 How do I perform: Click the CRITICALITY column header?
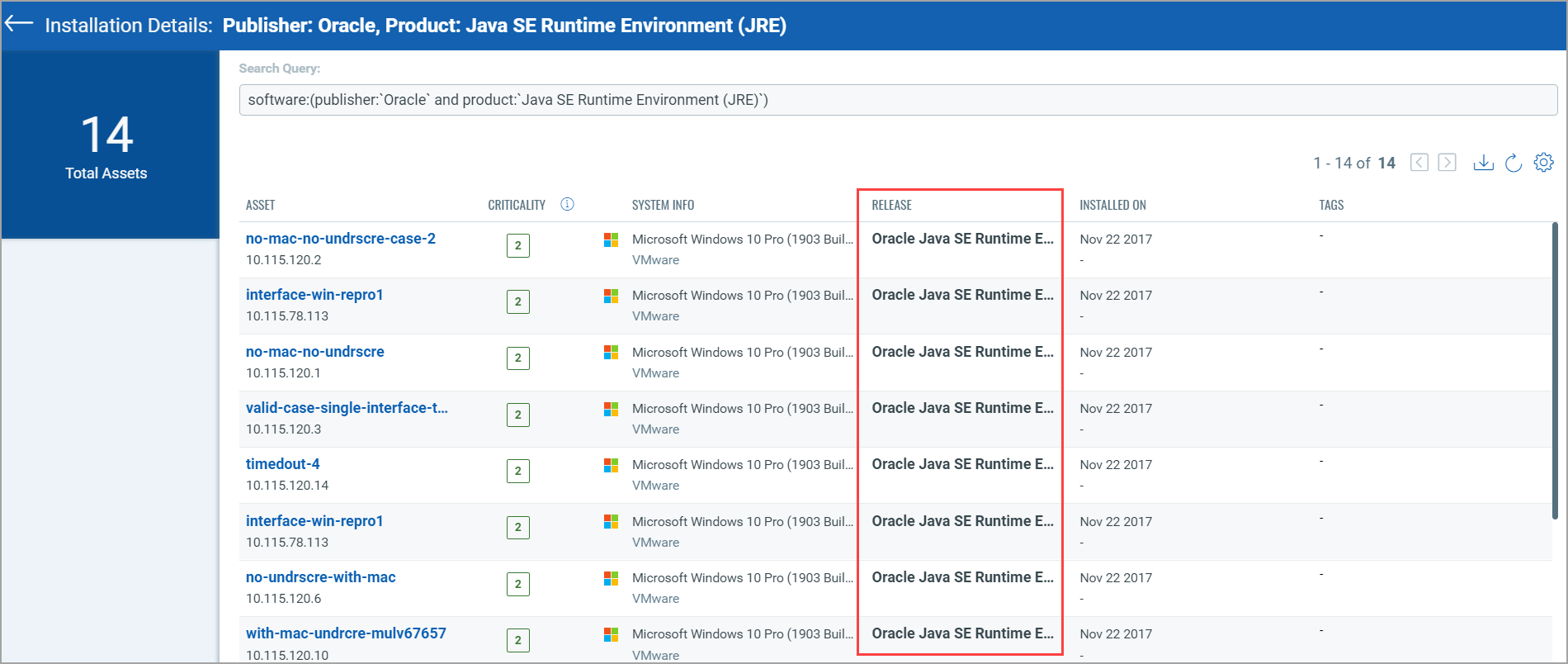tap(517, 205)
